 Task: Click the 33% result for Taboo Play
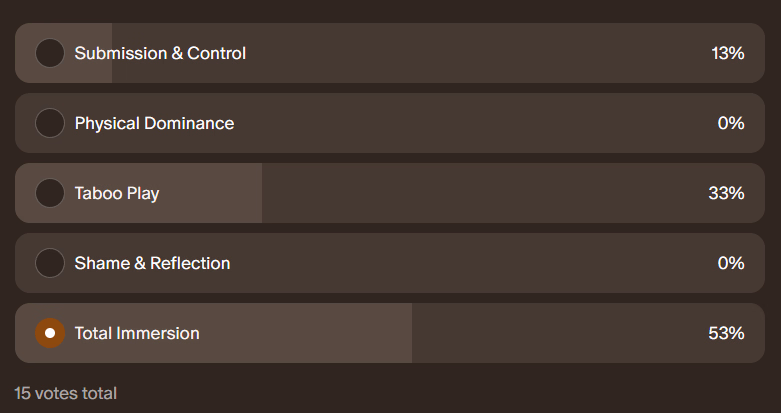(726, 193)
